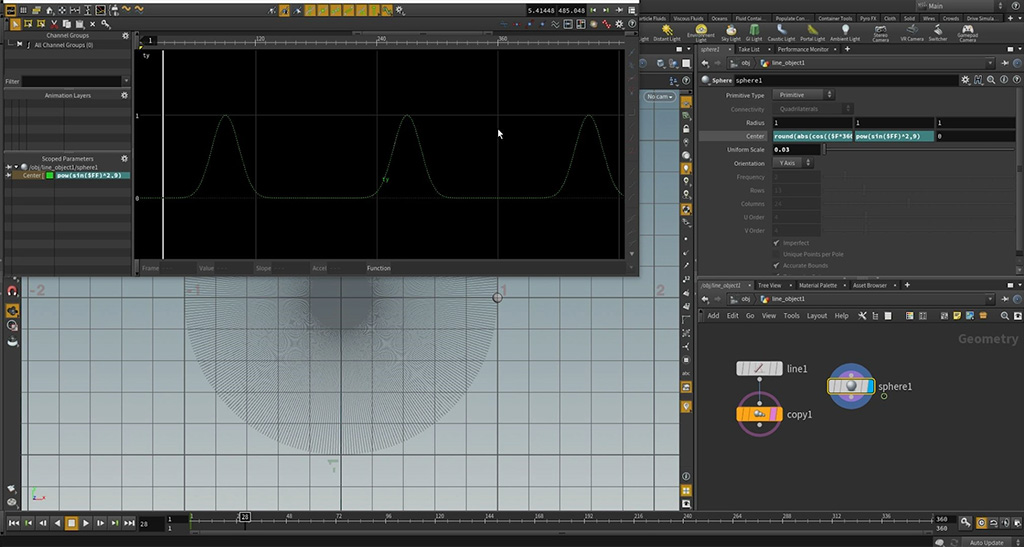This screenshot has height=547, width=1024.
Task: Click the Gamepad Camera shelf icon
Action: [x=967, y=31]
